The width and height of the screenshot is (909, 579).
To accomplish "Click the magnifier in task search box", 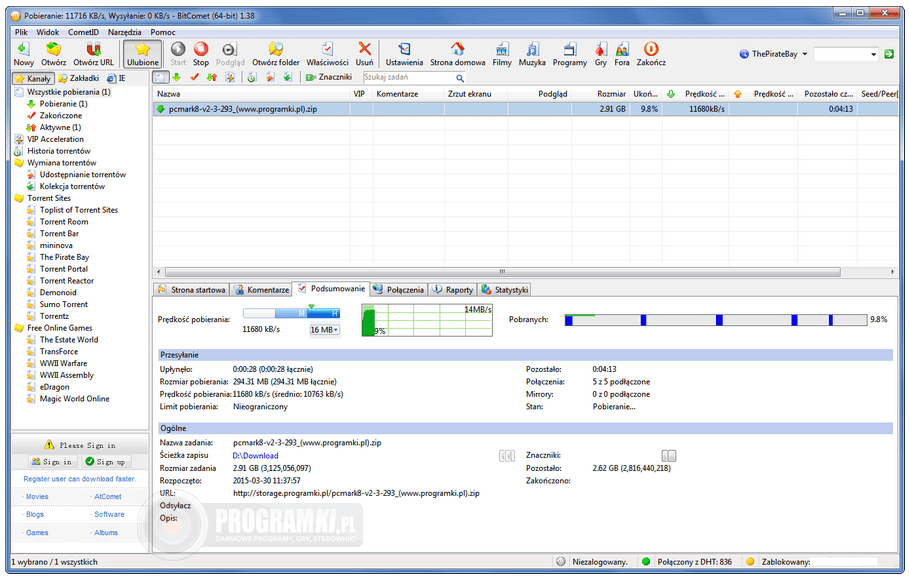I will pos(460,78).
